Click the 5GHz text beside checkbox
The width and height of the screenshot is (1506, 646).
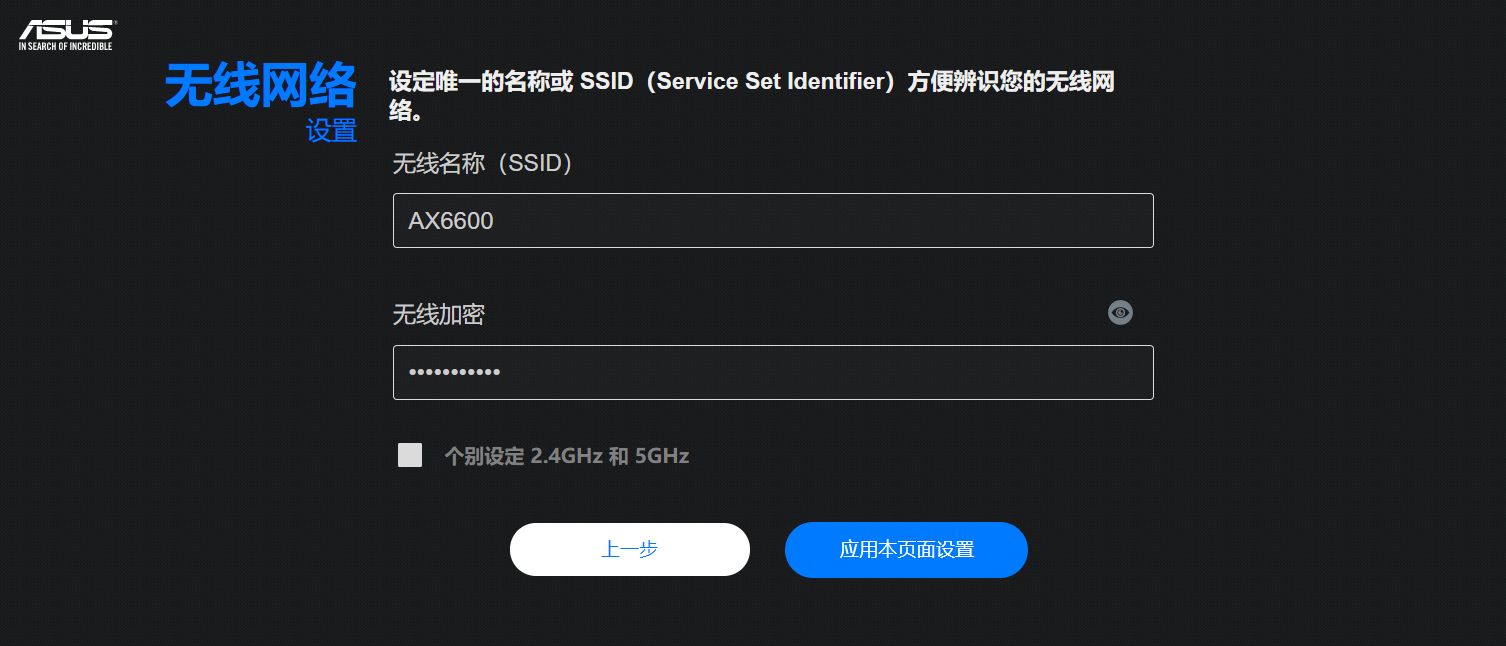662,456
